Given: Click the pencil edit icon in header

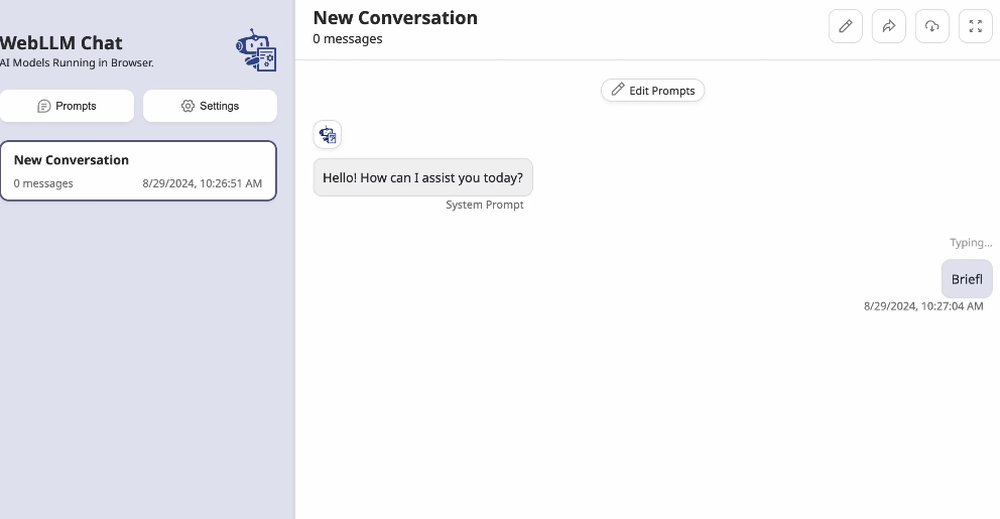Looking at the screenshot, I should 845,26.
